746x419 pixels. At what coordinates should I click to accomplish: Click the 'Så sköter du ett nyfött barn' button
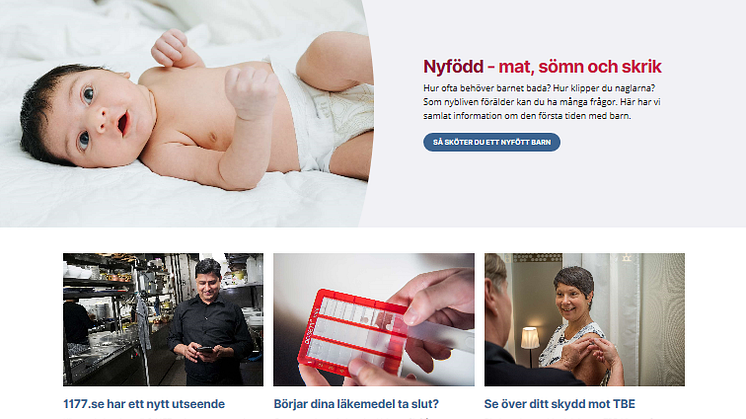[491, 142]
